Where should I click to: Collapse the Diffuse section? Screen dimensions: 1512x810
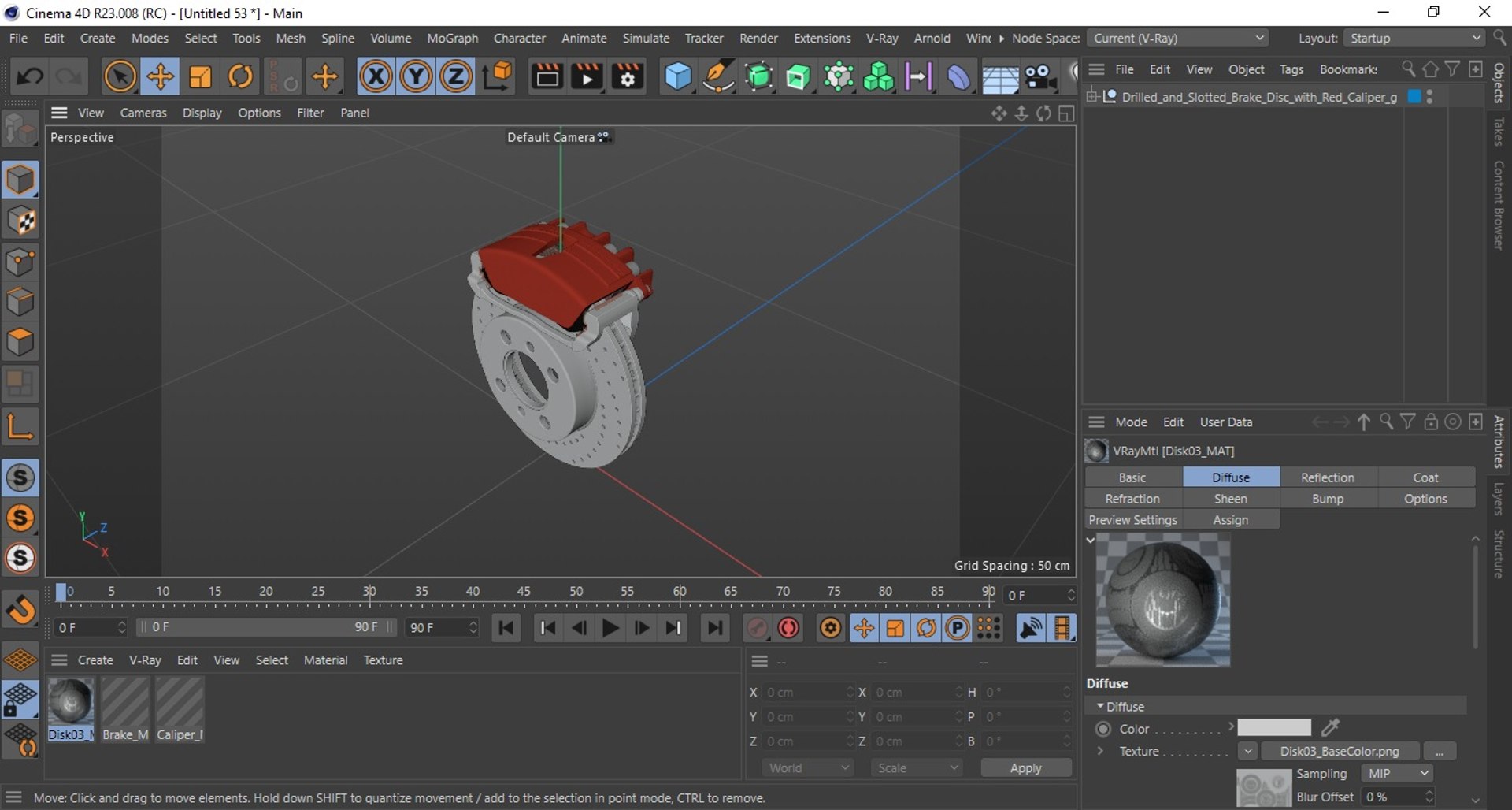click(1100, 706)
